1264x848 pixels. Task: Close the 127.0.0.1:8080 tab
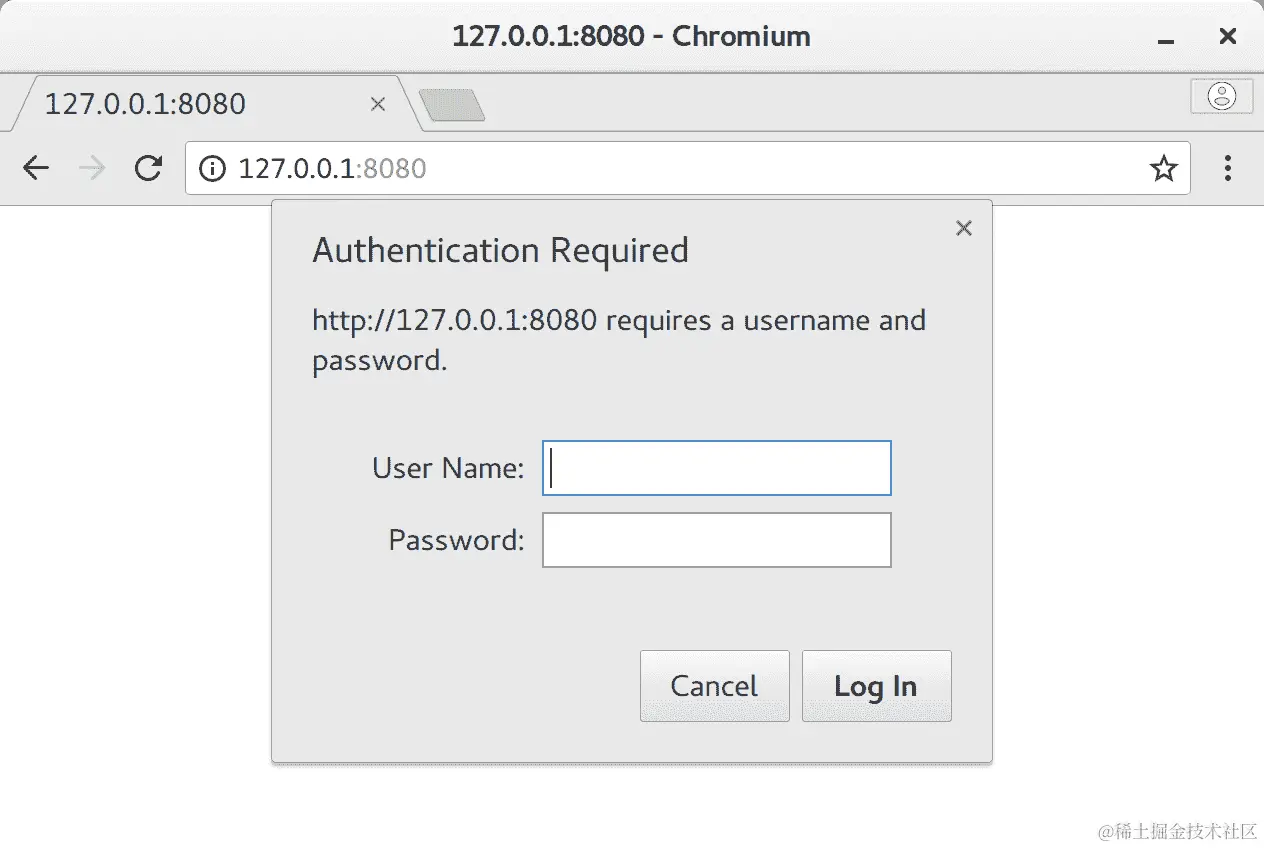[x=377, y=104]
